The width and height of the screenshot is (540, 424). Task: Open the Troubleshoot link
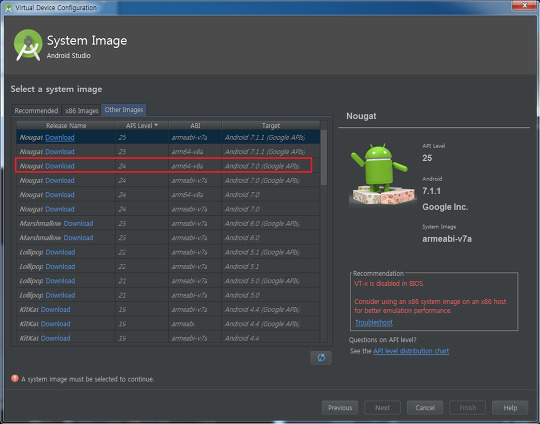374,322
